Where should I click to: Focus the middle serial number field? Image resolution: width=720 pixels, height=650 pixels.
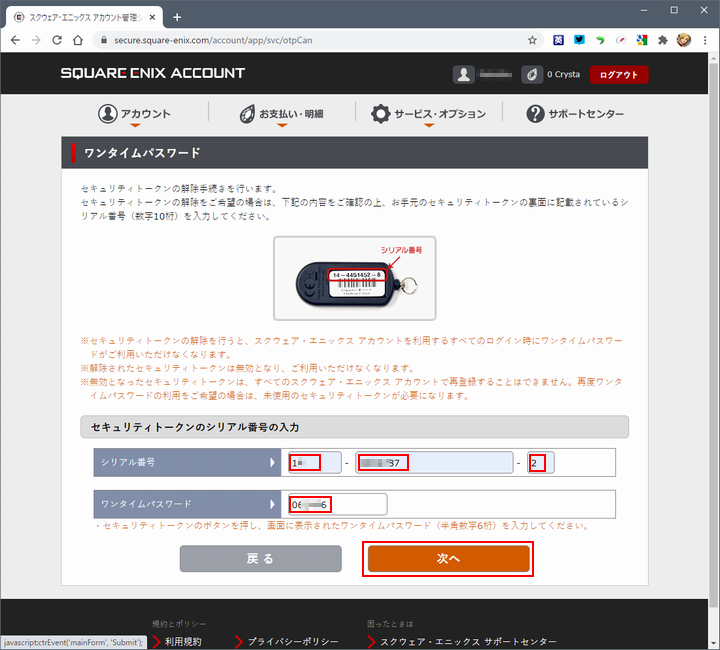(x=434, y=462)
